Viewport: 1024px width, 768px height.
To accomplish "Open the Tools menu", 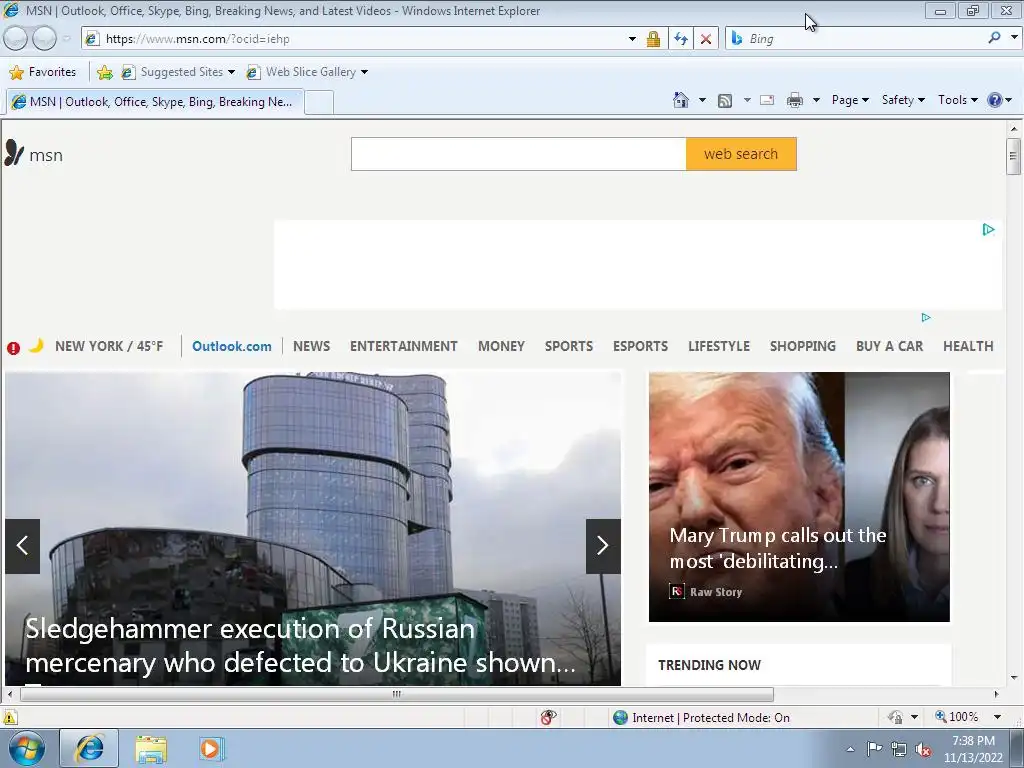I will (x=957, y=100).
